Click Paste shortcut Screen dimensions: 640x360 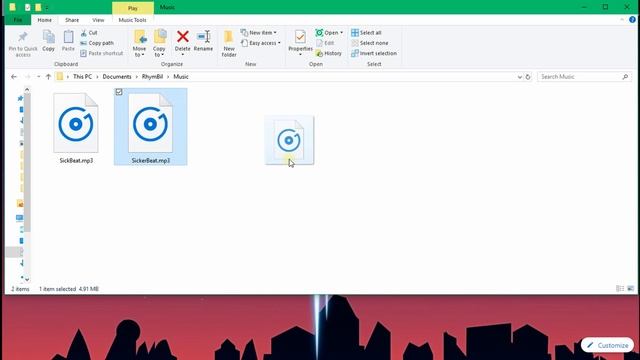tap(102, 53)
